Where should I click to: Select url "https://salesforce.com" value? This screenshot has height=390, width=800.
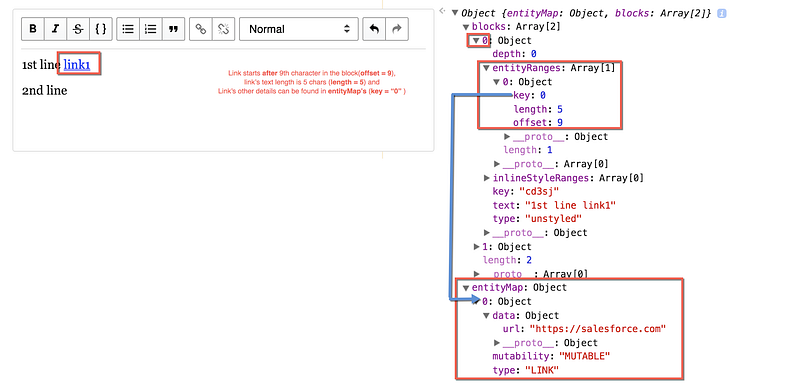(x=597, y=329)
